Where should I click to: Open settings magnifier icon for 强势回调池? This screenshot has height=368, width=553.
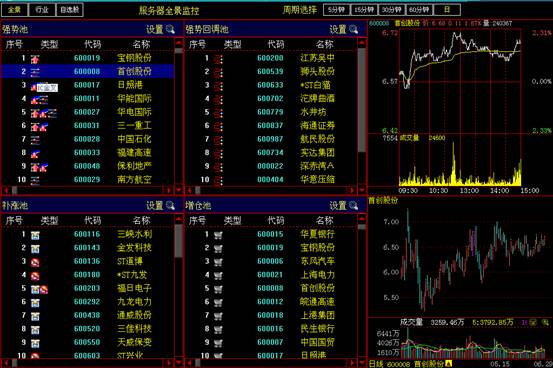[353, 29]
